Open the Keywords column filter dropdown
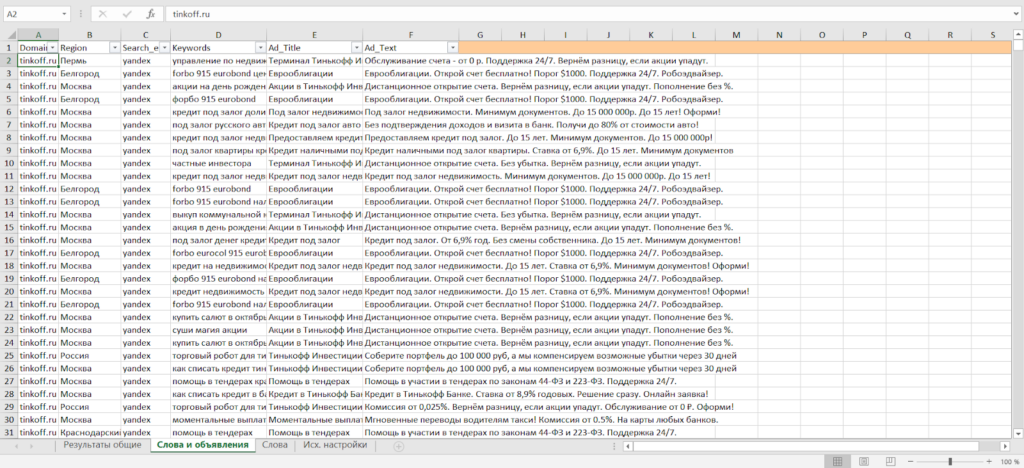1024x468 pixels. (261, 48)
